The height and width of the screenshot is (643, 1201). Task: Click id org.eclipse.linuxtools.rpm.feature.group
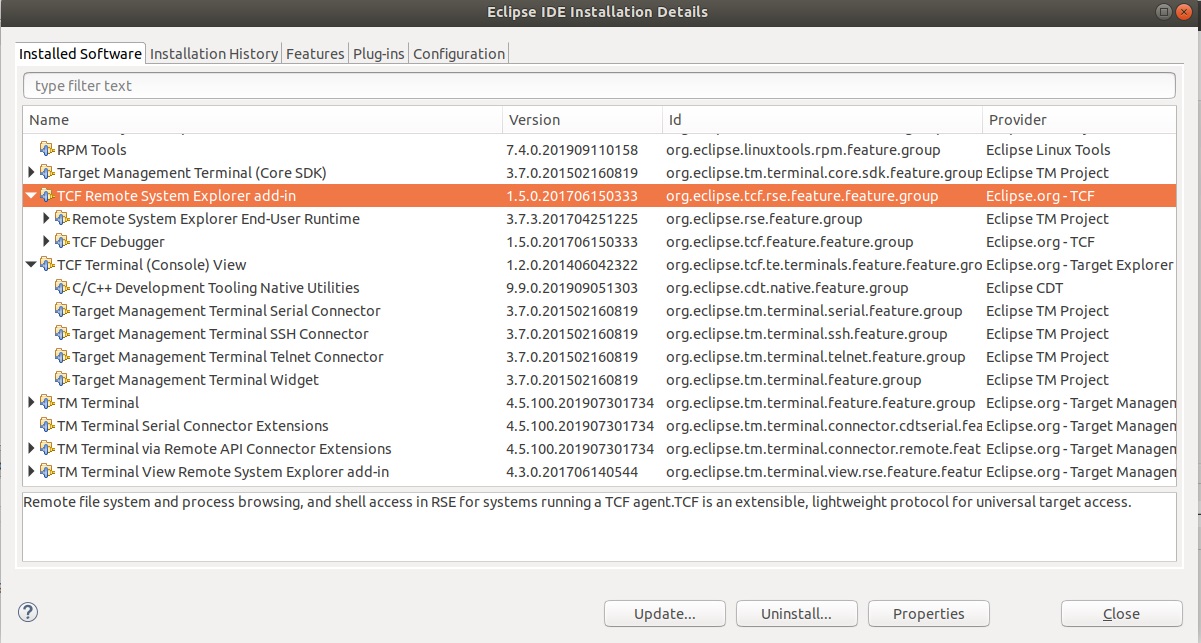[x=803, y=150]
